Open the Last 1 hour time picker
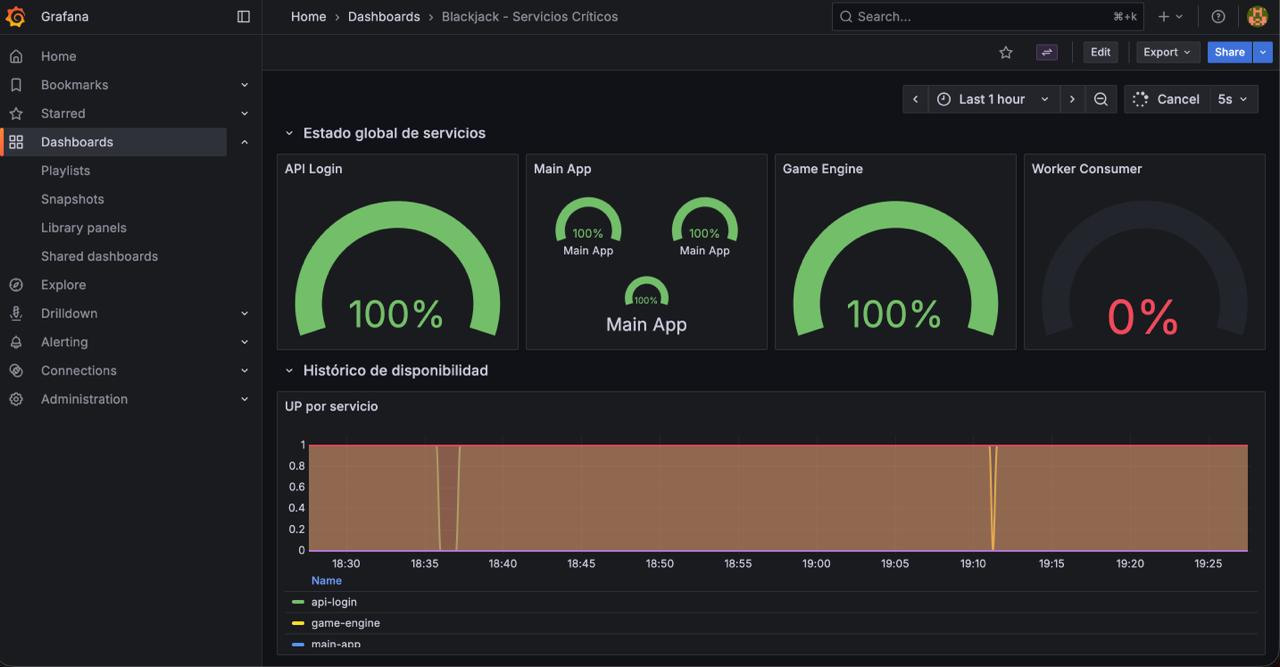 pos(994,99)
